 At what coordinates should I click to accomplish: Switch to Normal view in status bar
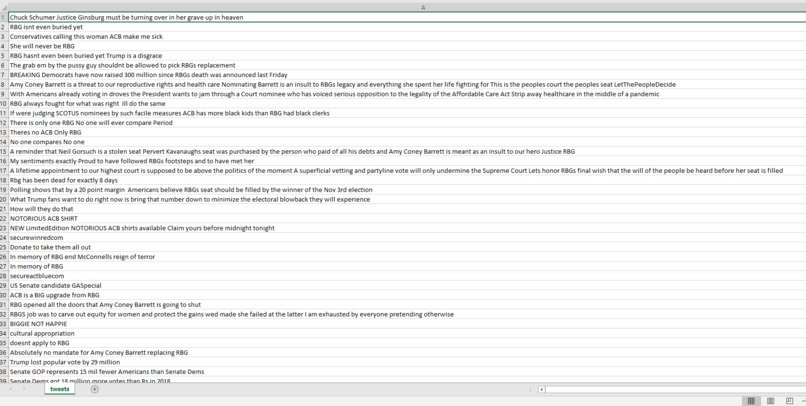coord(751,401)
